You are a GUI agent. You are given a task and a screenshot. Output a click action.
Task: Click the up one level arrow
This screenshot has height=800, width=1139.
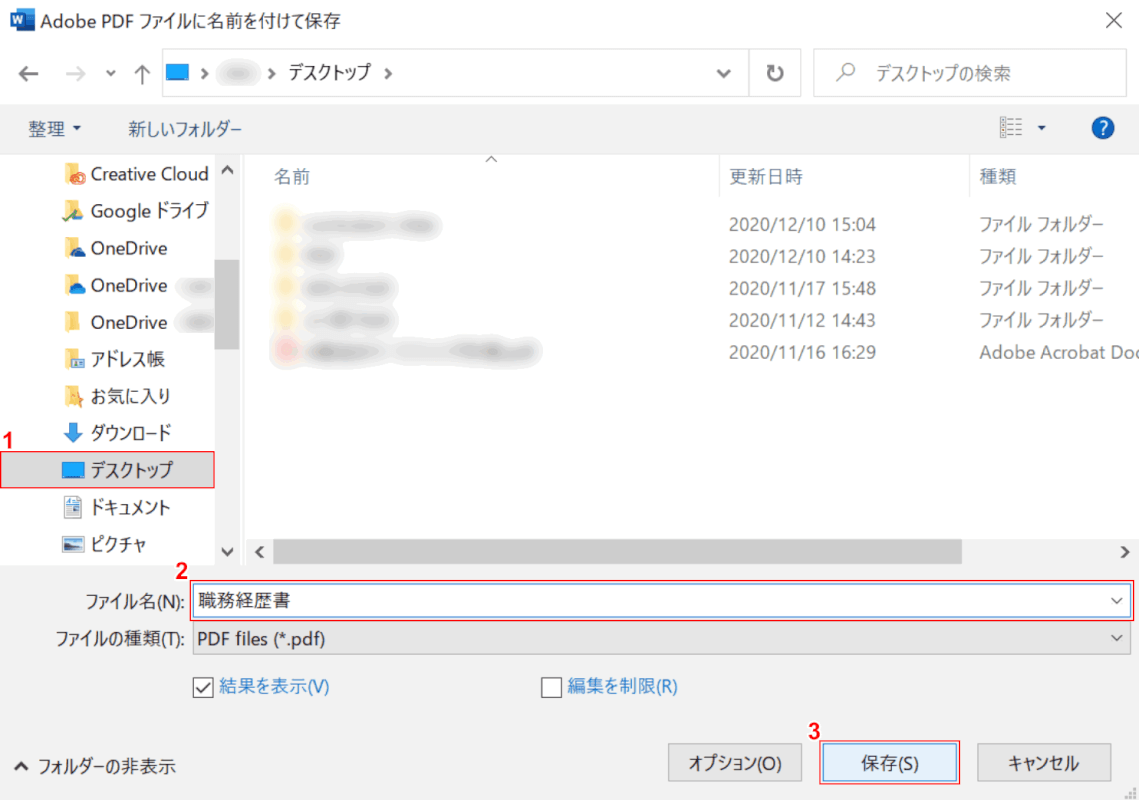[142, 73]
